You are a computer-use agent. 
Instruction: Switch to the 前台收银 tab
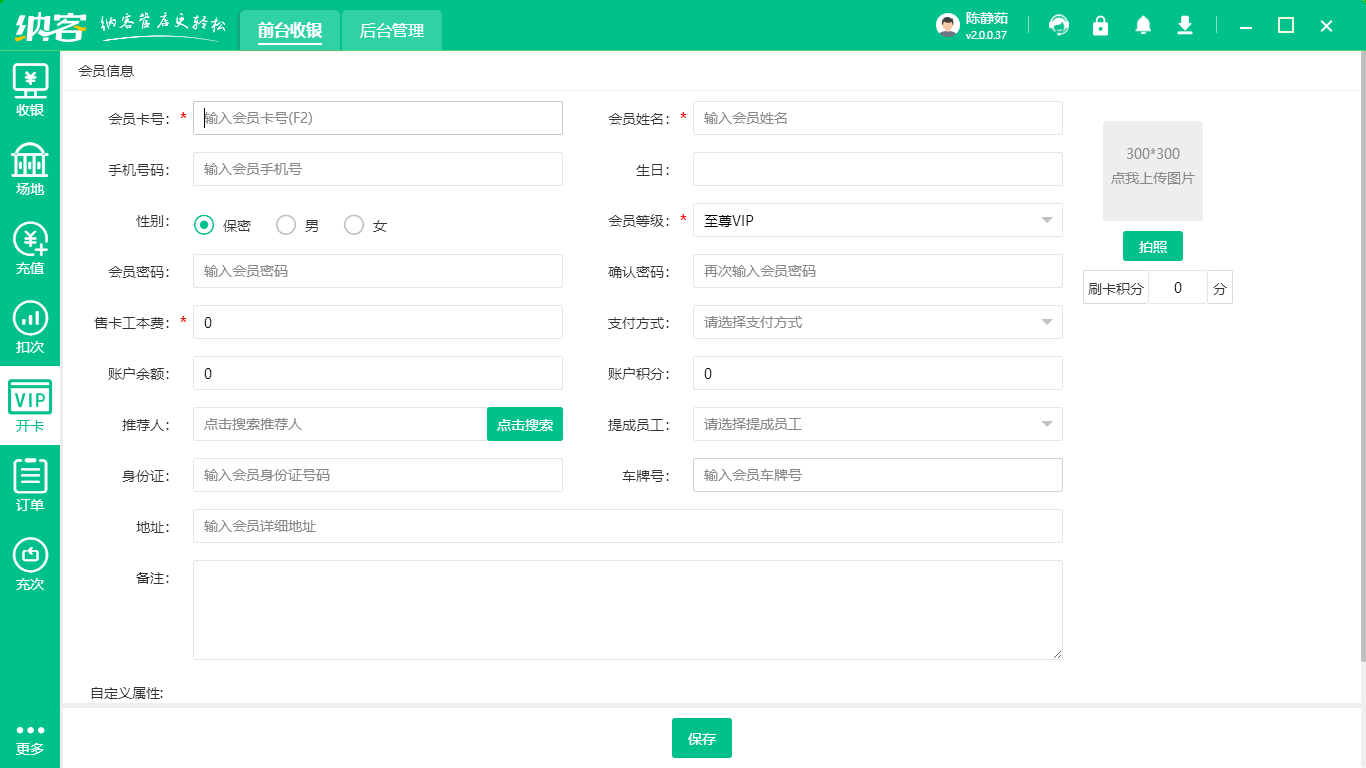tap(290, 30)
